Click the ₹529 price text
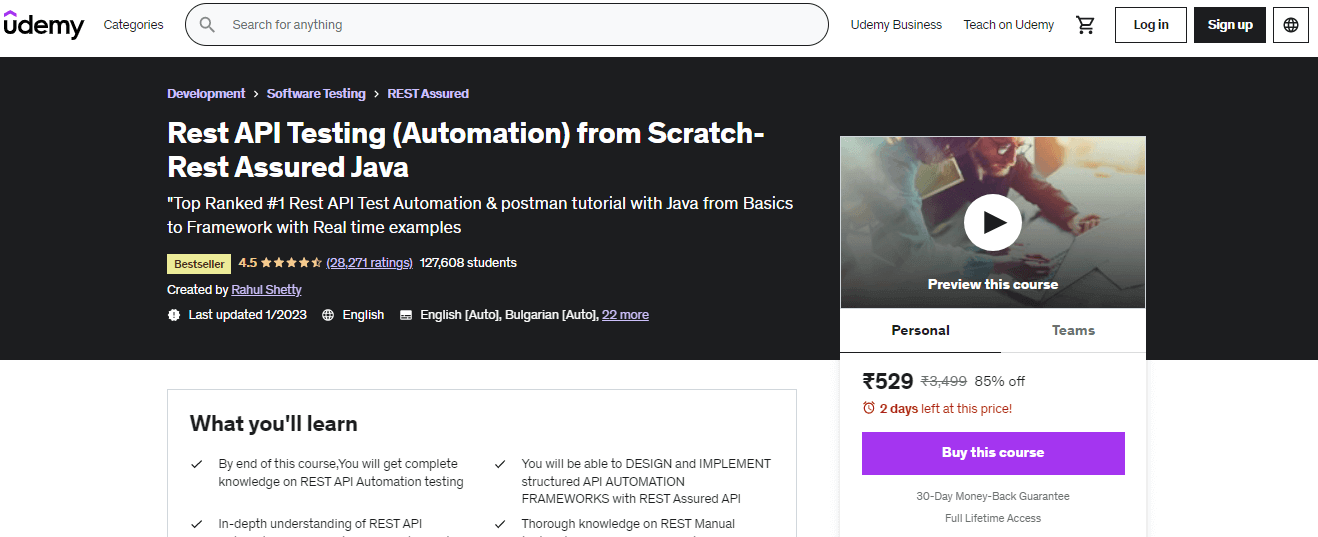This screenshot has height=537, width=1318. pyautogui.click(x=888, y=381)
